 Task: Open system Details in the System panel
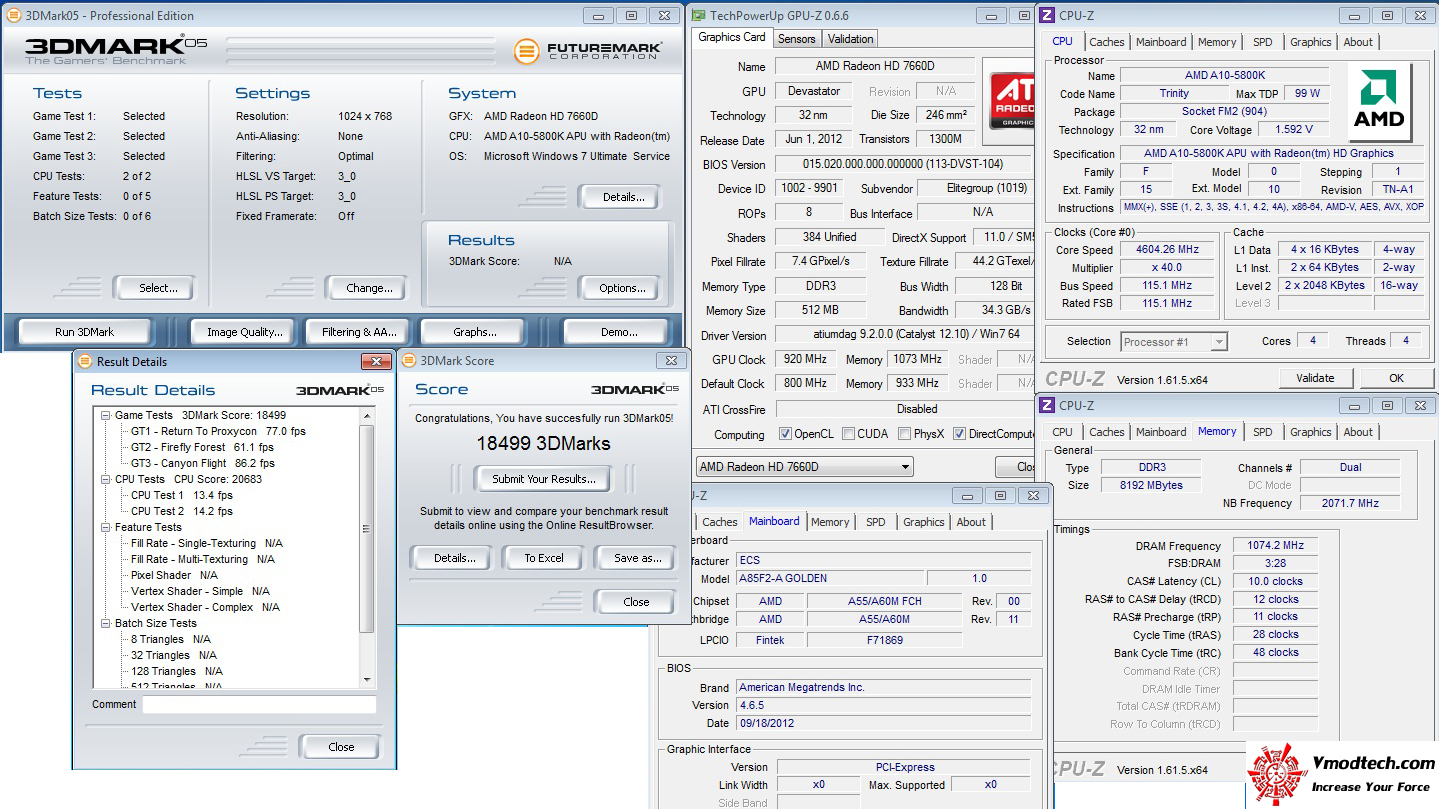(621, 197)
